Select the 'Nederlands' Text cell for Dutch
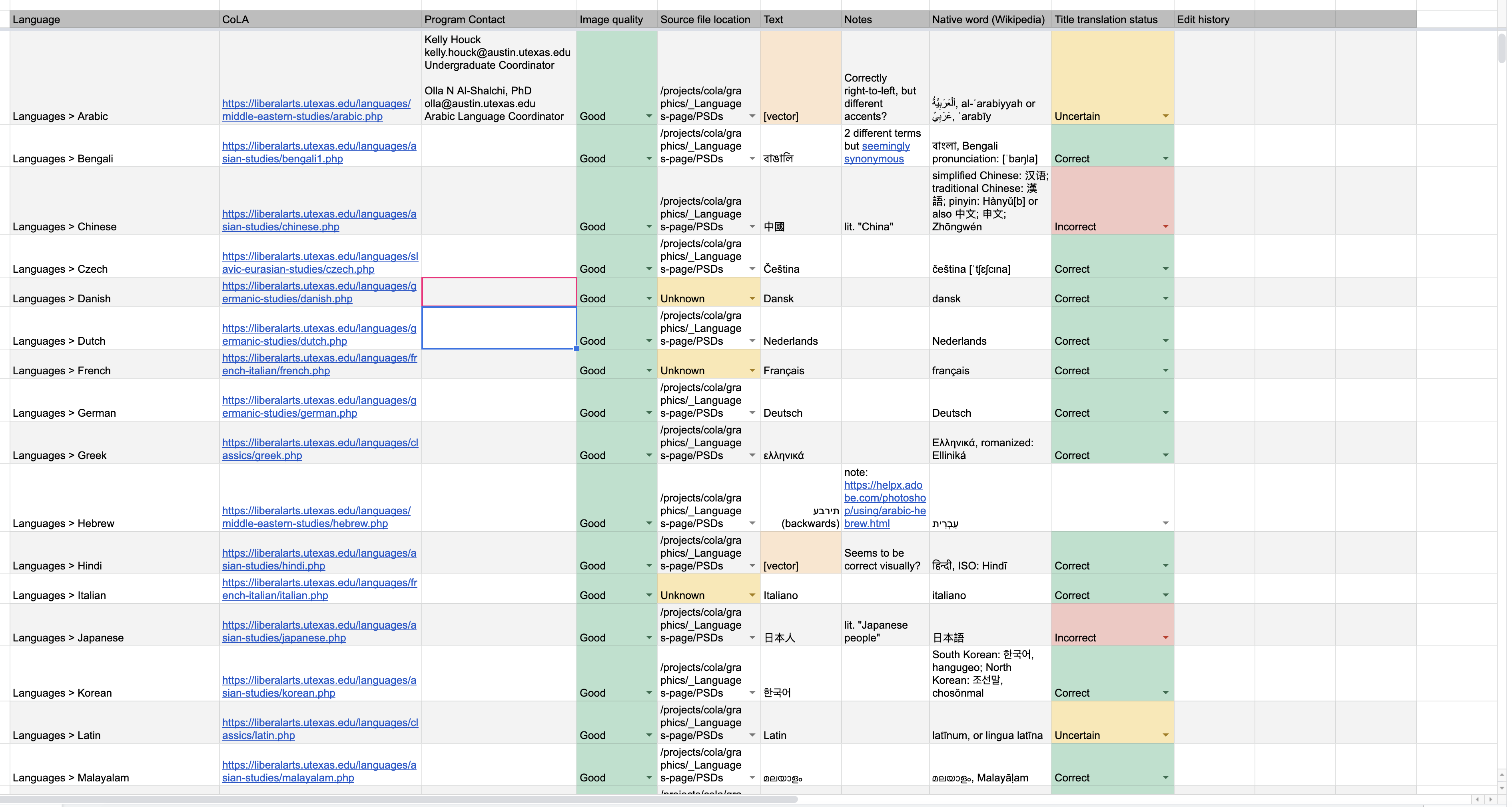 (x=801, y=328)
